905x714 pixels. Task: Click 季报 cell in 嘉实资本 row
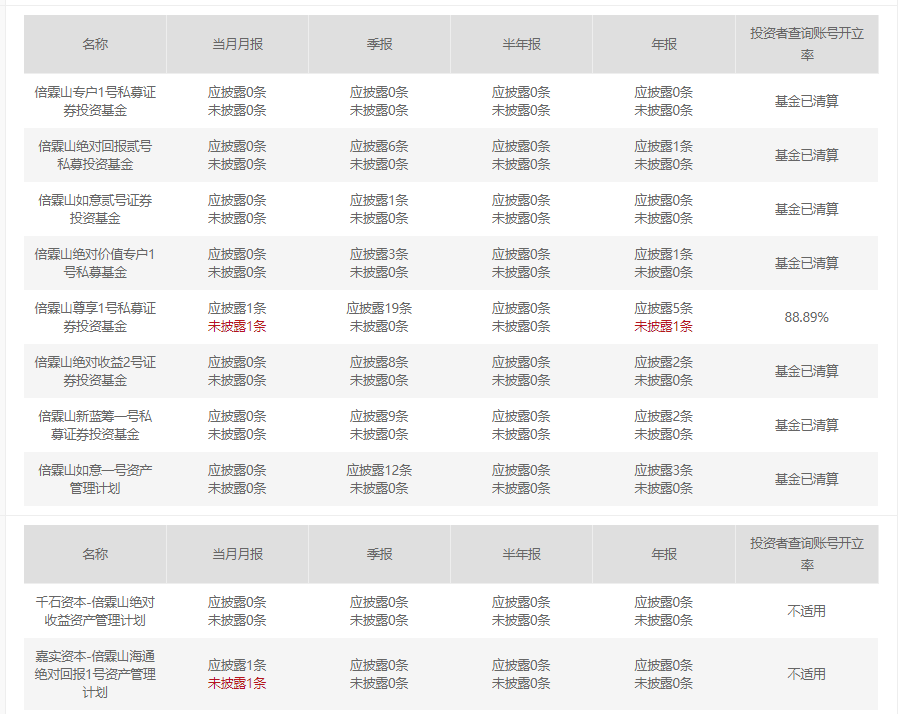(x=379, y=674)
